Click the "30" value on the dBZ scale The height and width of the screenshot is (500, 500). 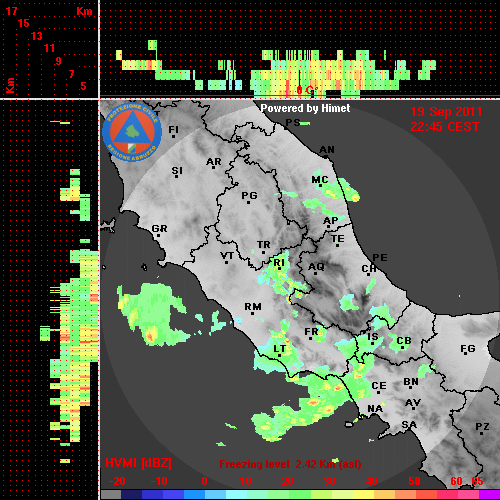pyautogui.click(x=329, y=481)
